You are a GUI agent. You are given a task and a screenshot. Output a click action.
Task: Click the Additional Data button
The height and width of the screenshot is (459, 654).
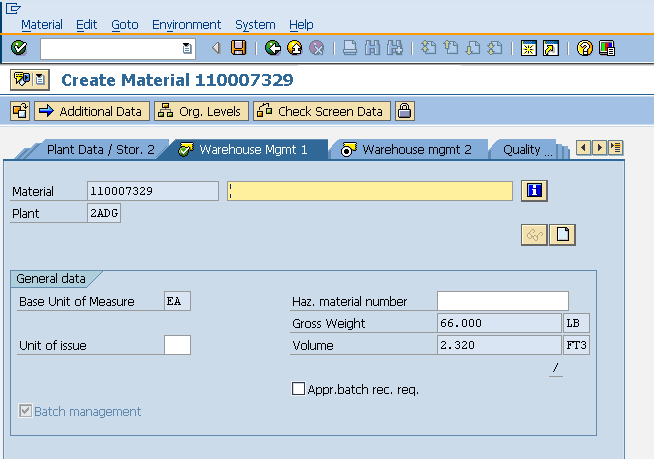(92, 111)
